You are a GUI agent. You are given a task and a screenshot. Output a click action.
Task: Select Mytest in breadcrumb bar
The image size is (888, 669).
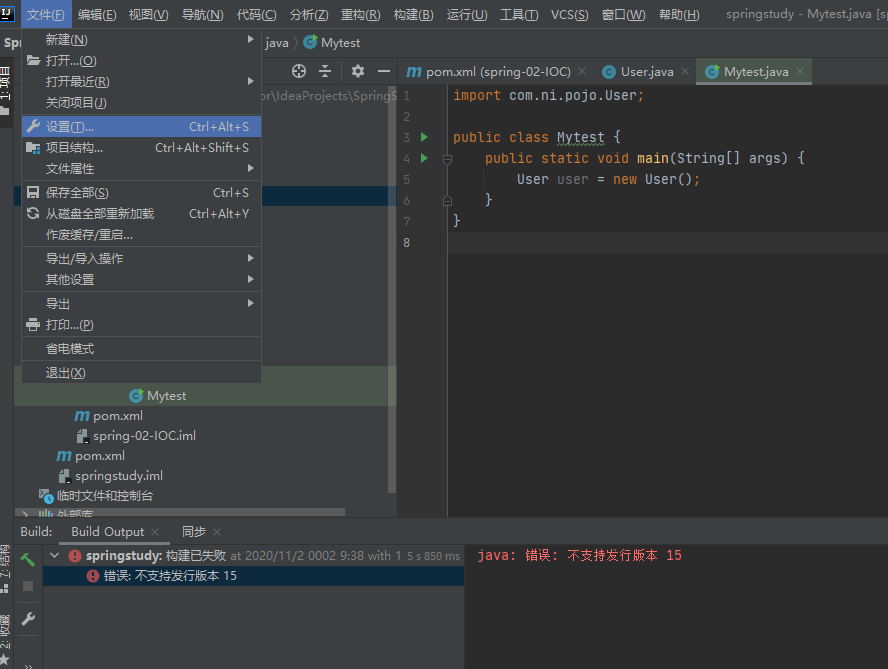point(332,42)
